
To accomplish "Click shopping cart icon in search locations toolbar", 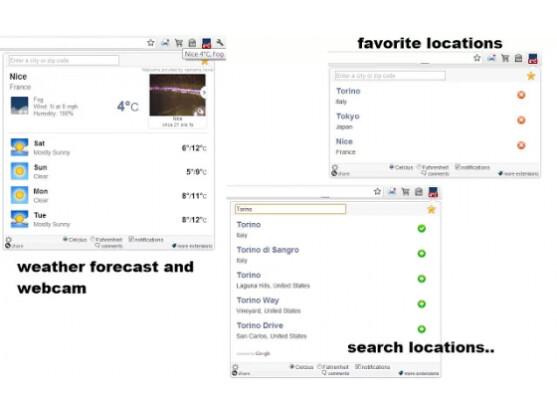I will [405, 192].
